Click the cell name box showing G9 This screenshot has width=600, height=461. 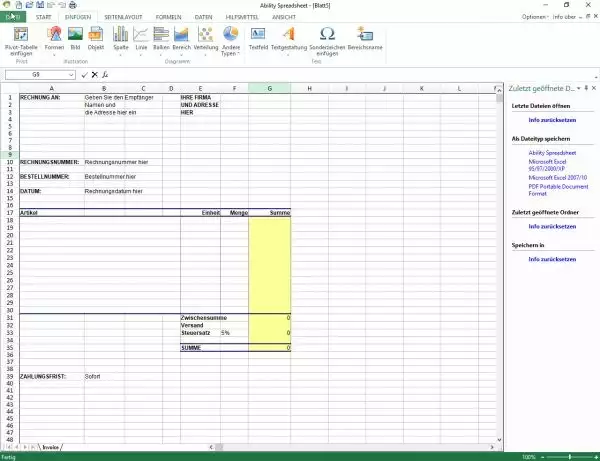(x=35, y=74)
